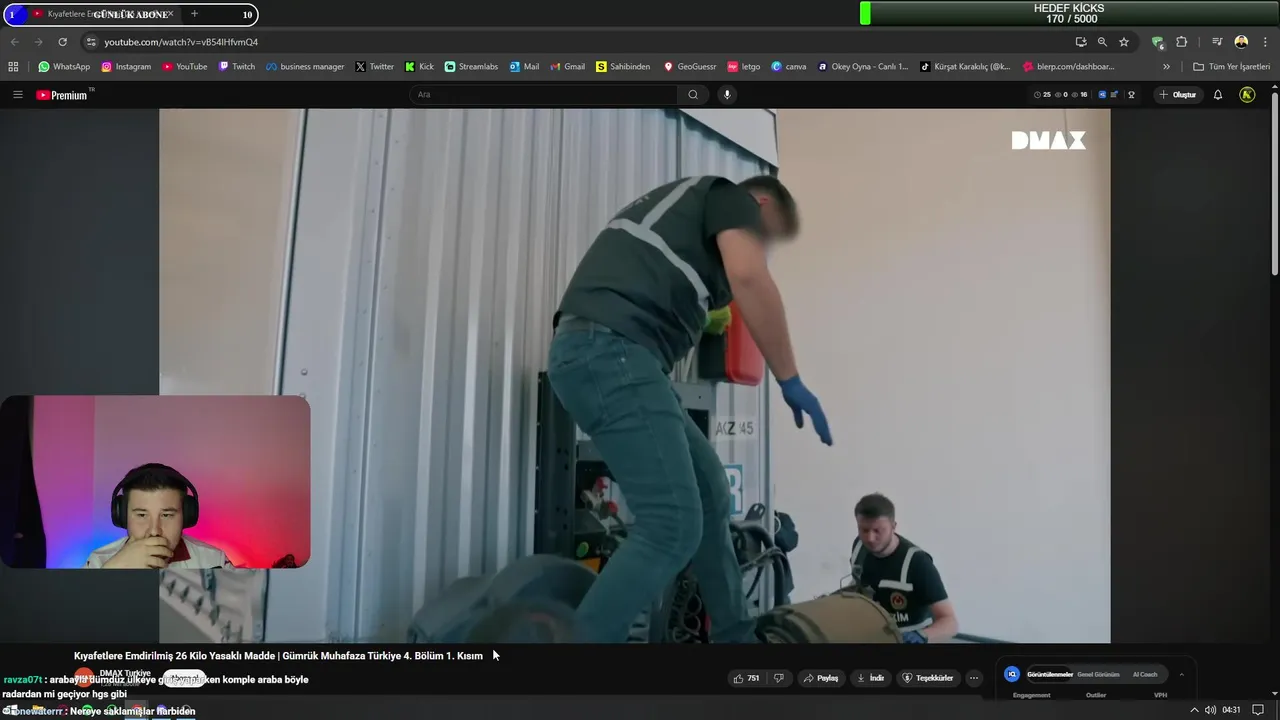The height and width of the screenshot is (720, 1280).
Task: Open the Sahibinden bookmark
Action: coord(623,67)
